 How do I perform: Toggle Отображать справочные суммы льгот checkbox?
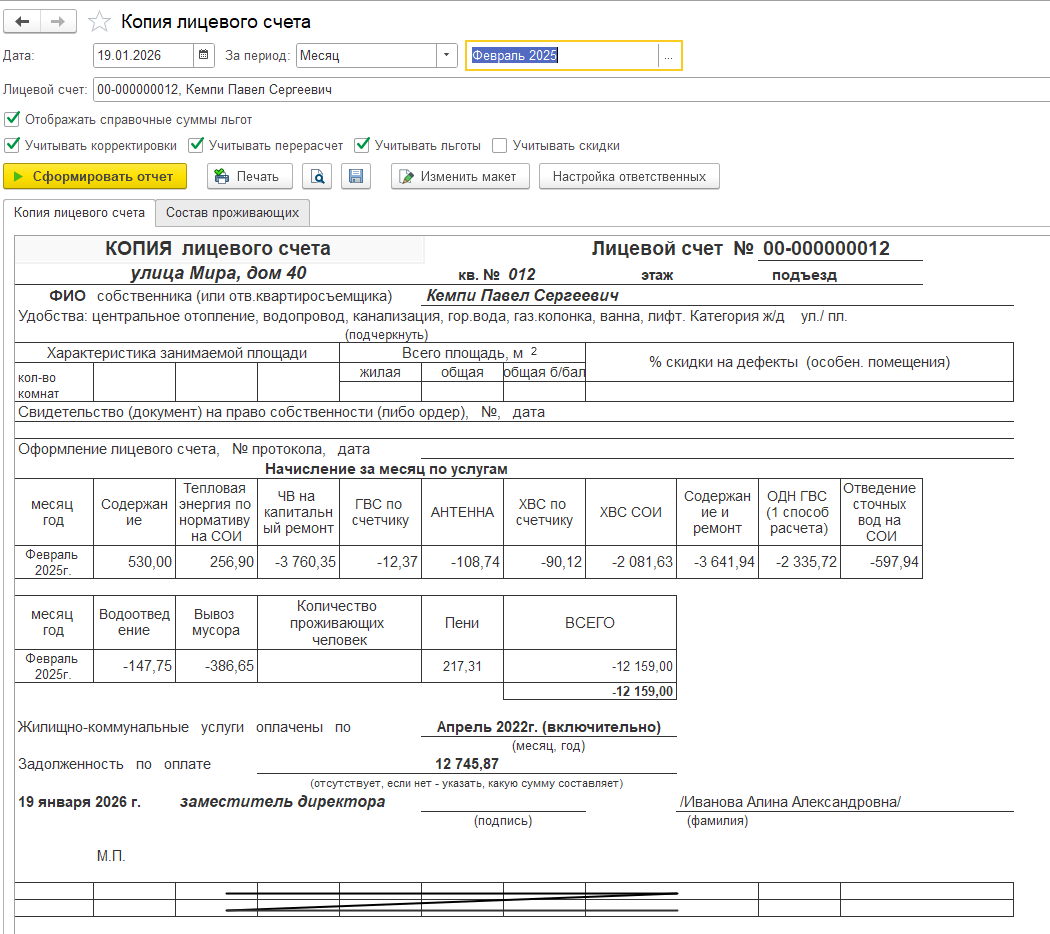coord(11,119)
